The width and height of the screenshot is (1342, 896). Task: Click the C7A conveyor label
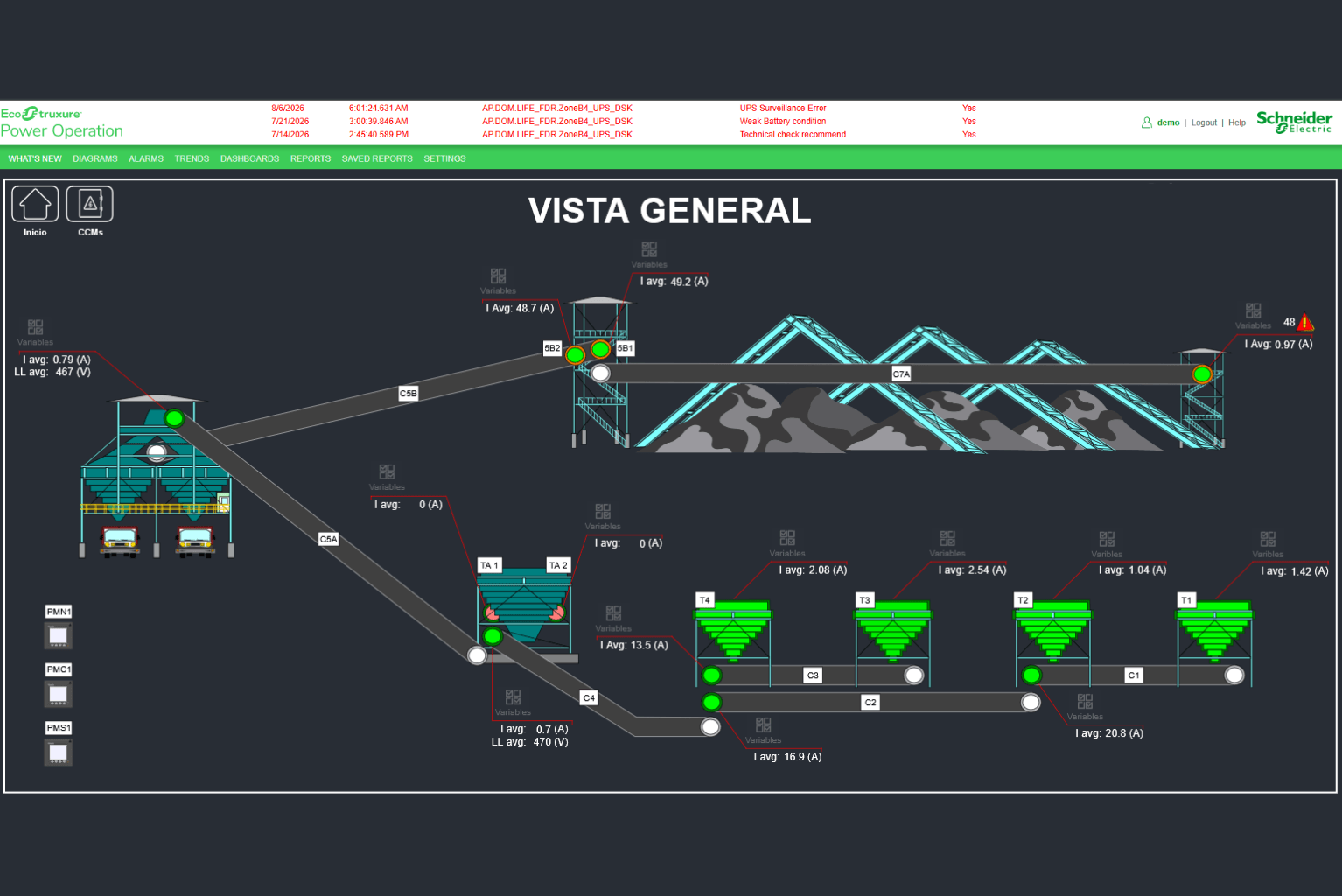tap(901, 374)
